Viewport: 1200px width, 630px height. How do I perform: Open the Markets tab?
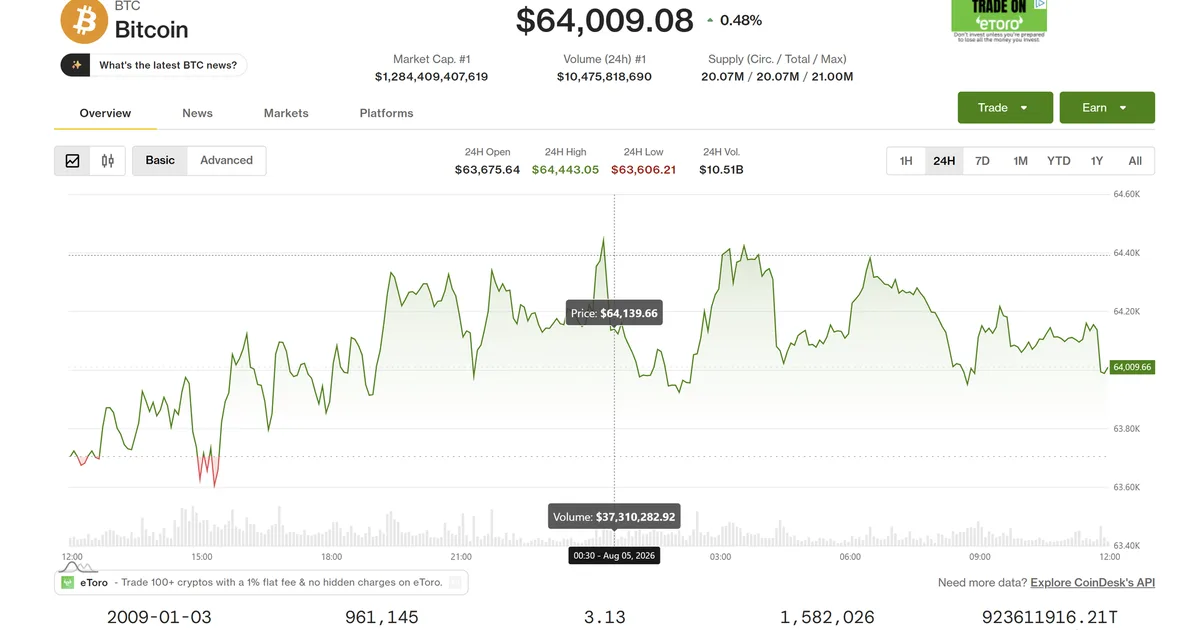[x=286, y=113]
